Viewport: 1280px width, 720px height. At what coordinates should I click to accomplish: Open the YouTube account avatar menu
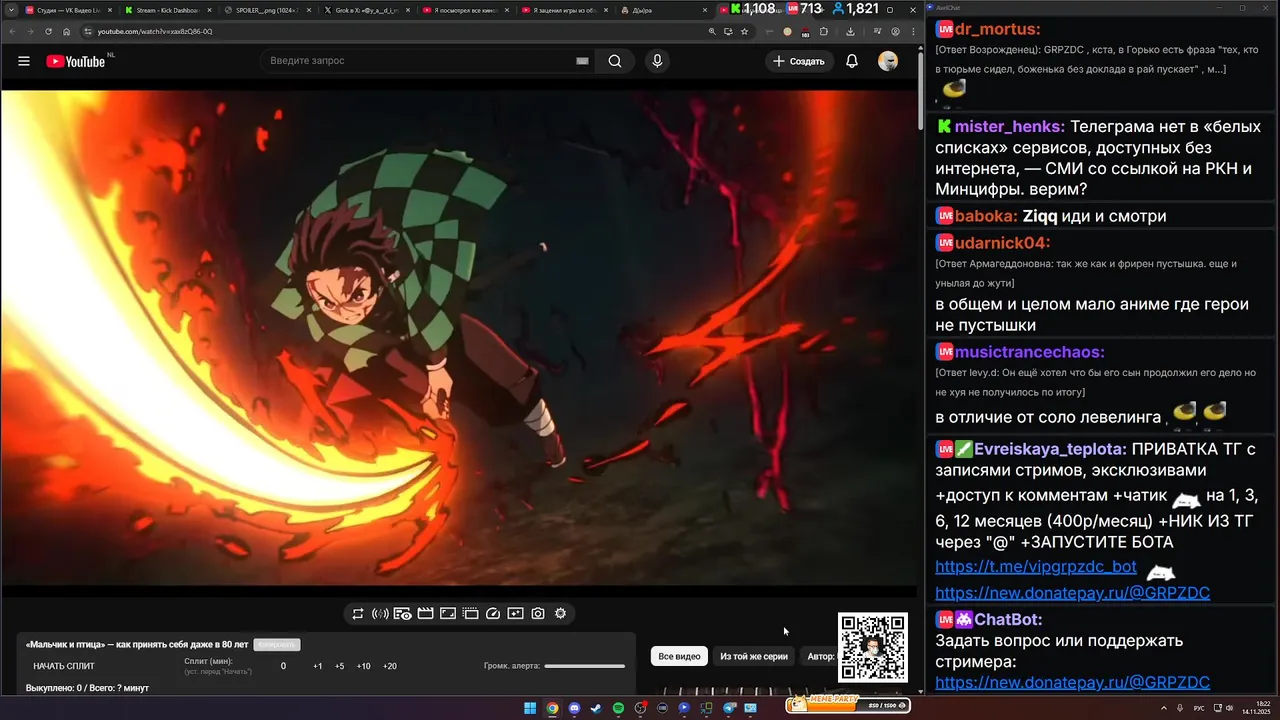click(888, 61)
